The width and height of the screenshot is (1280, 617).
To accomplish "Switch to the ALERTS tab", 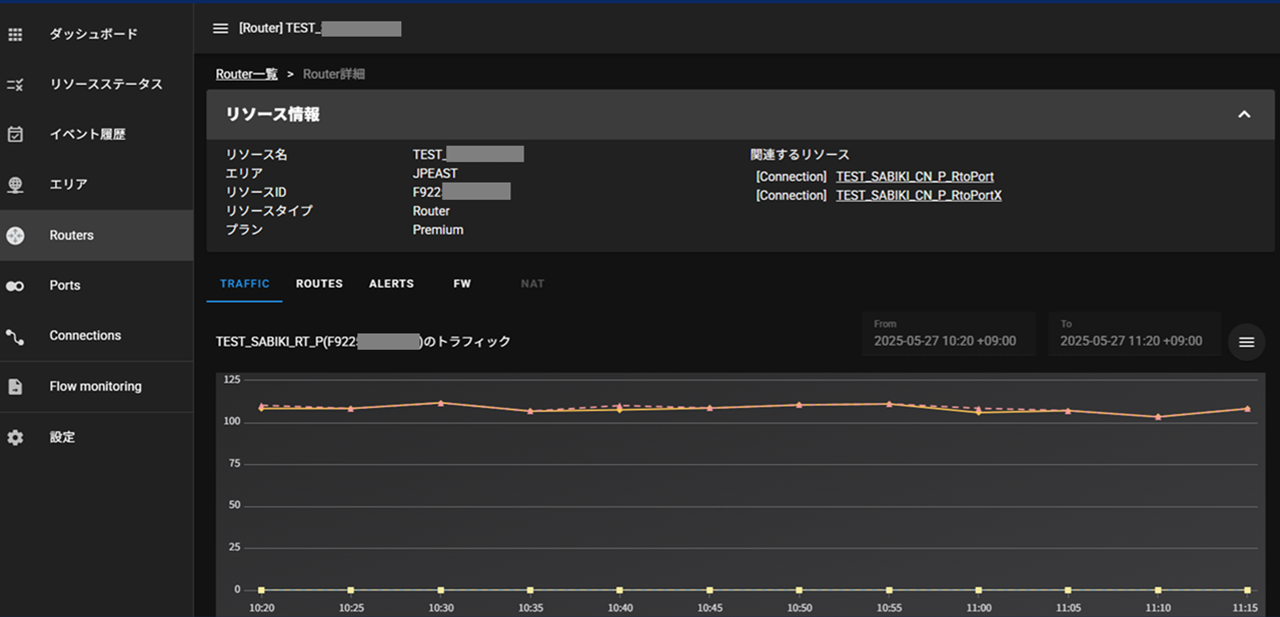I will 391,284.
